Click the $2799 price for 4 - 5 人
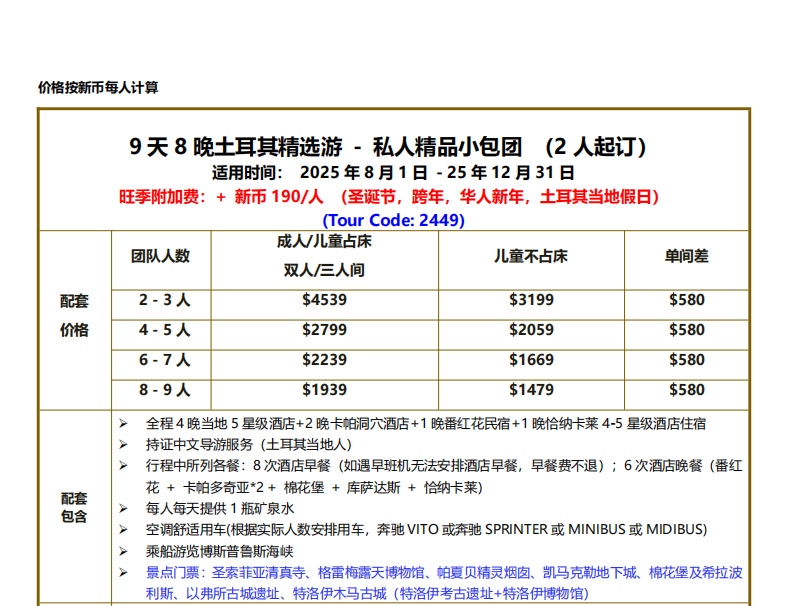Image resolution: width=790 pixels, height=606 pixels. (324, 330)
